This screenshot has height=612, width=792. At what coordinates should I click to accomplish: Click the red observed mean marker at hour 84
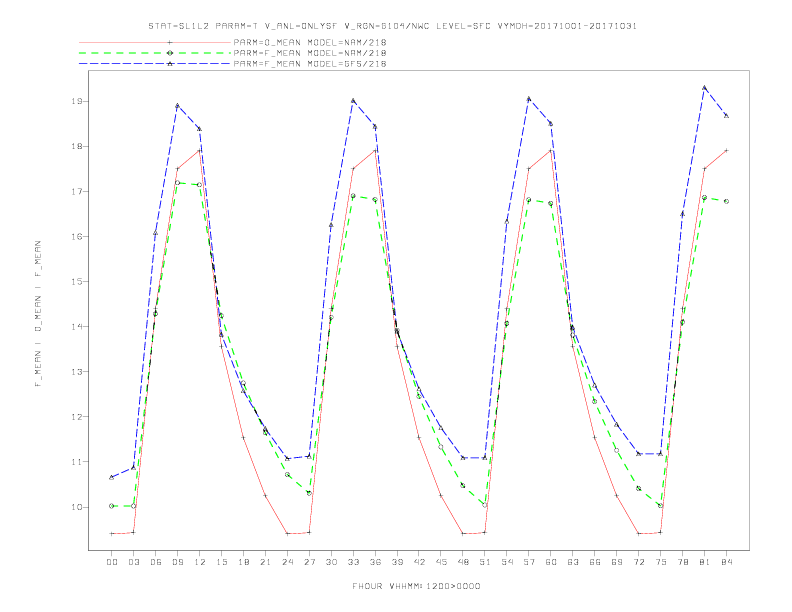tap(727, 150)
